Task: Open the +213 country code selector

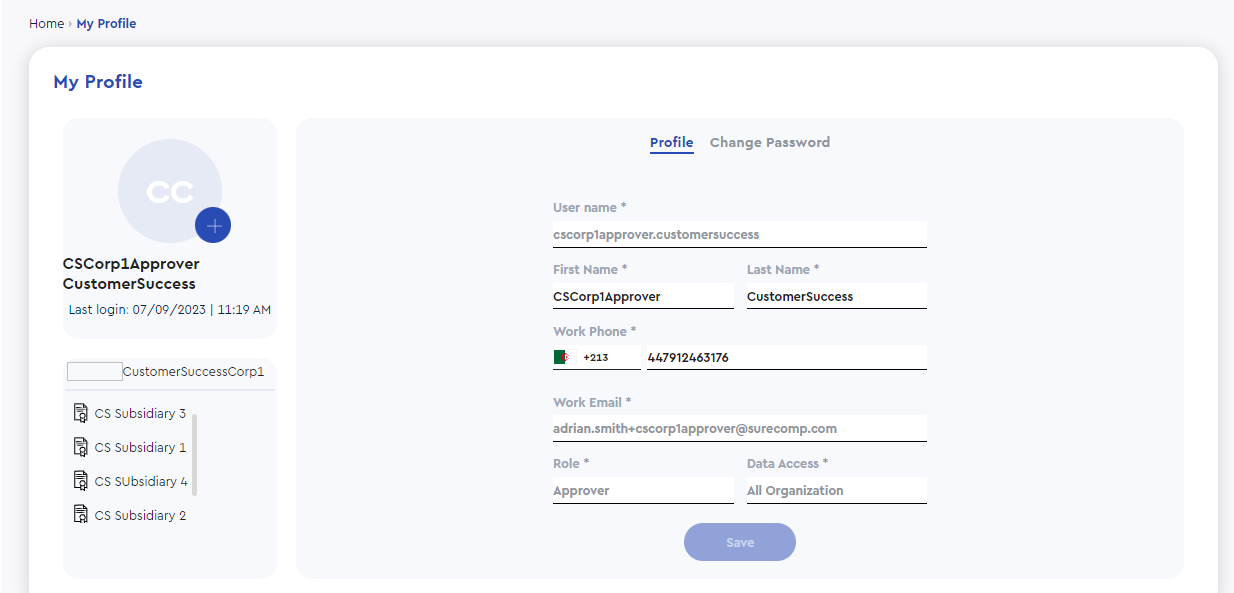Action: point(597,357)
